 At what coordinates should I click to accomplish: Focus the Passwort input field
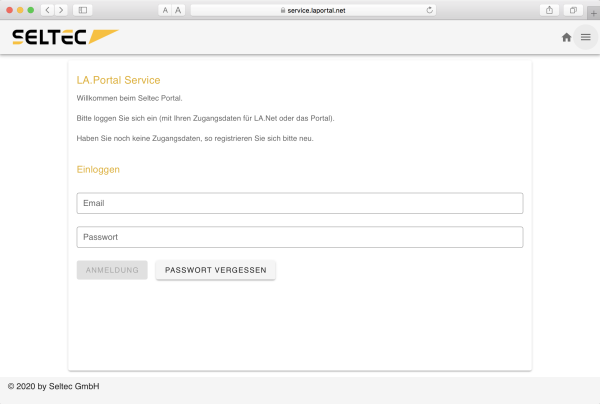click(300, 237)
